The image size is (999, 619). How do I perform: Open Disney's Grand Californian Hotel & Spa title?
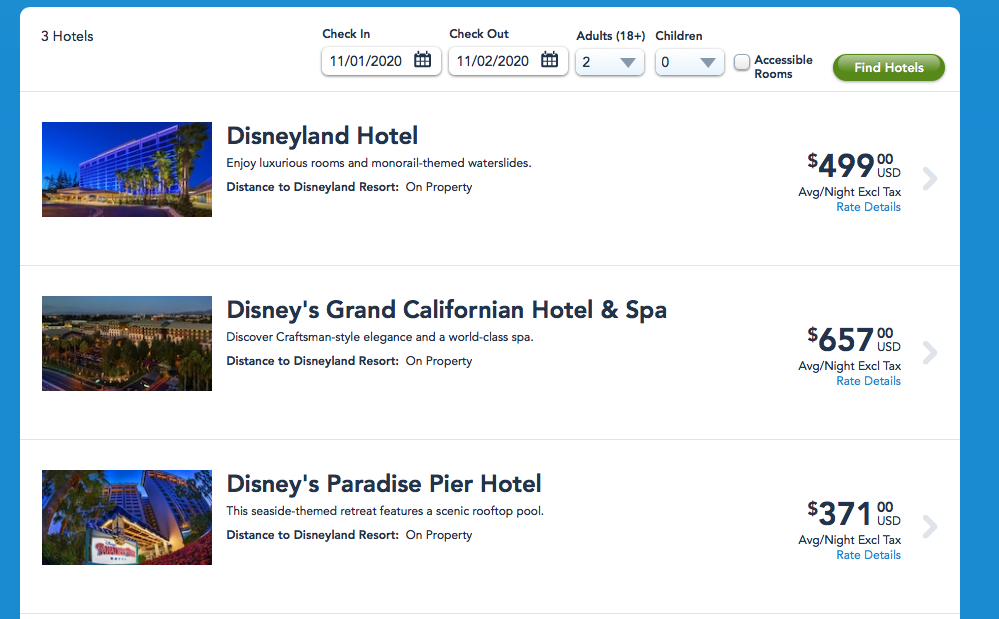pos(446,310)
